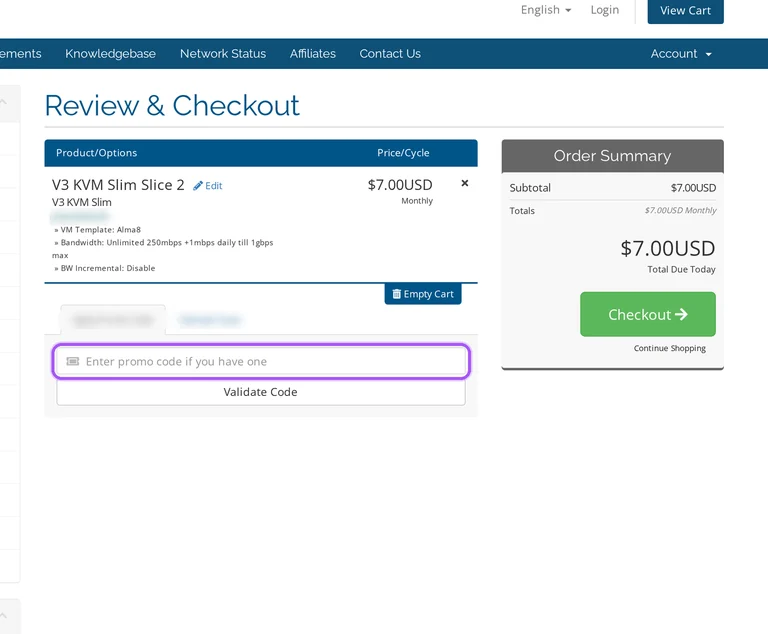Image resolution: width=768 pixels, height=634 pixels.
Task: Open the English language dropdown
Action: [x=546, y=10]
